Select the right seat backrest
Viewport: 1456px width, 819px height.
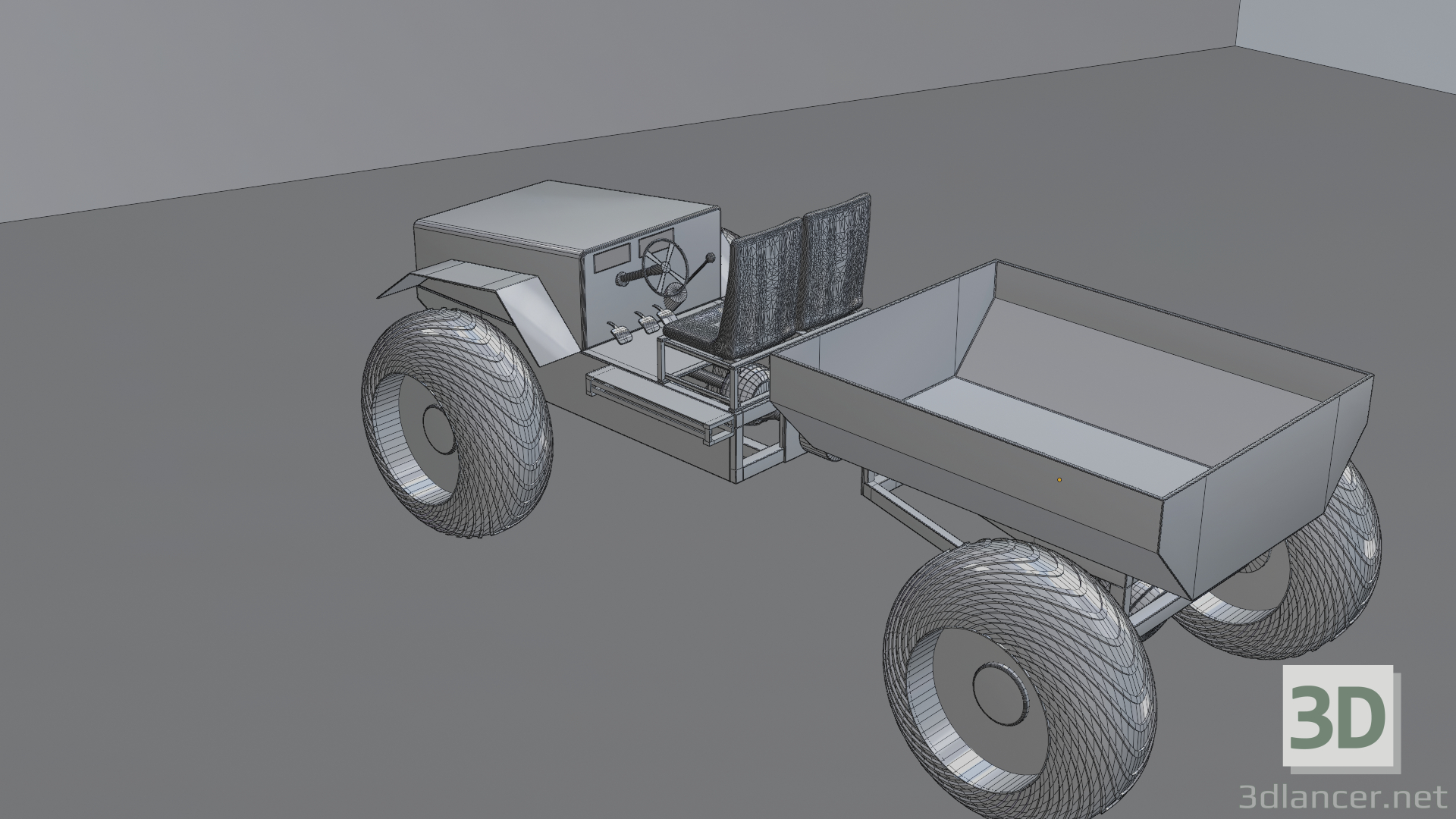(836, 260)
